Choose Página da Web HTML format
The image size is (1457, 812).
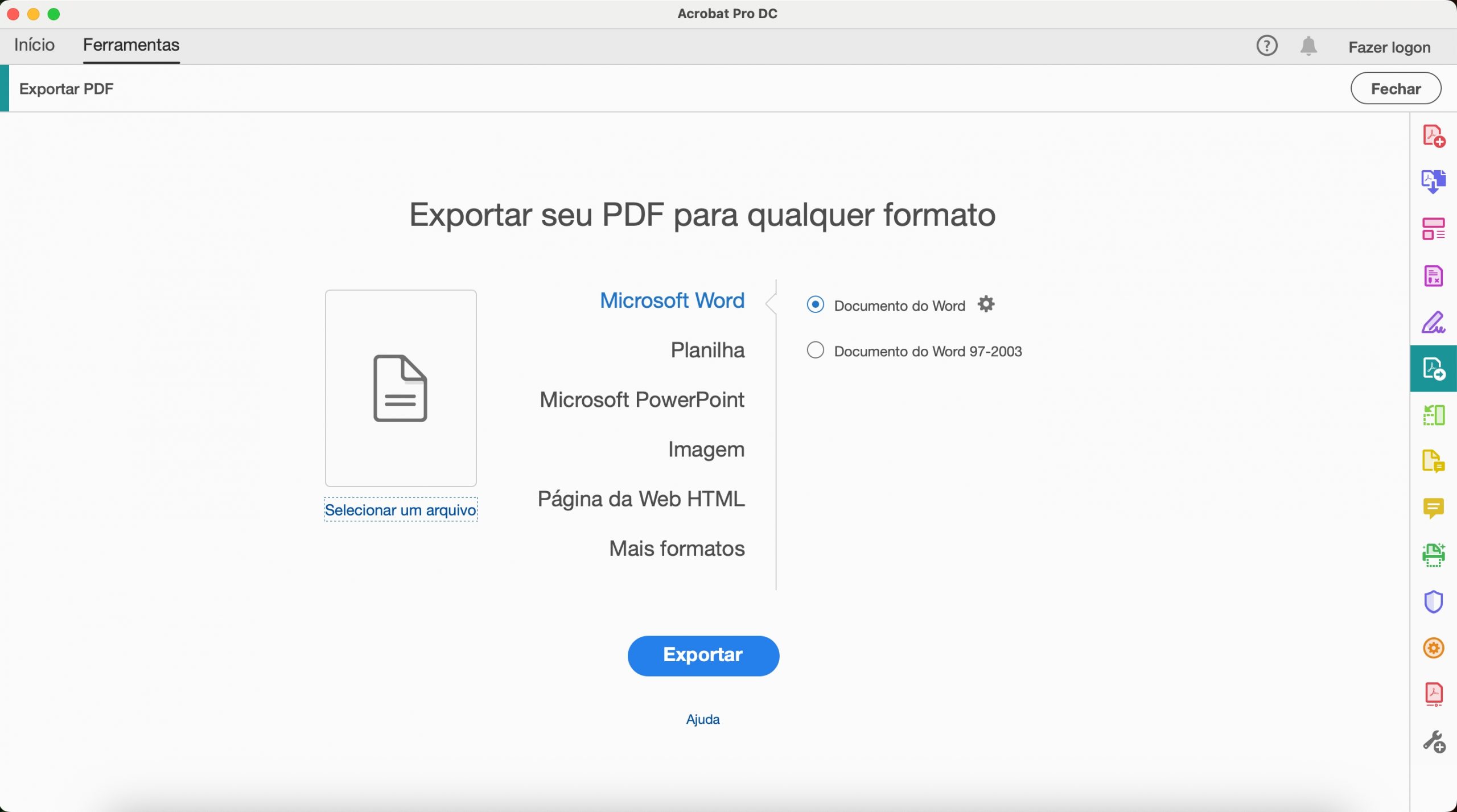[641, 499]
